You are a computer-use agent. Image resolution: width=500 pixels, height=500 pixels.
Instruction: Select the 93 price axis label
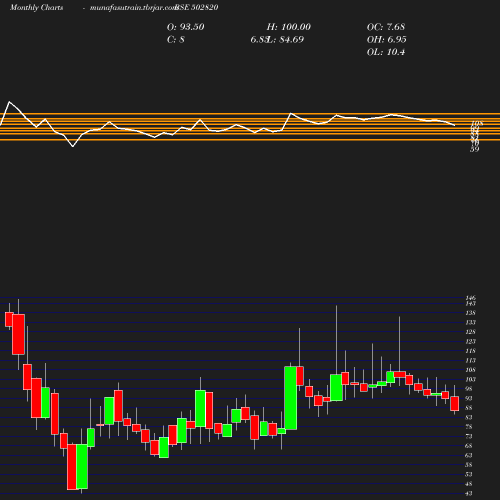tap(469, 398)
